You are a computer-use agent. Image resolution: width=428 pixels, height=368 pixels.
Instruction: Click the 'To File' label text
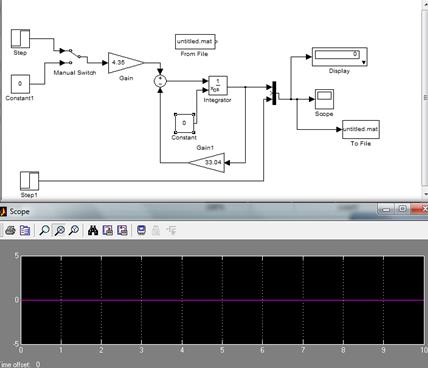(x=361, y=144)
